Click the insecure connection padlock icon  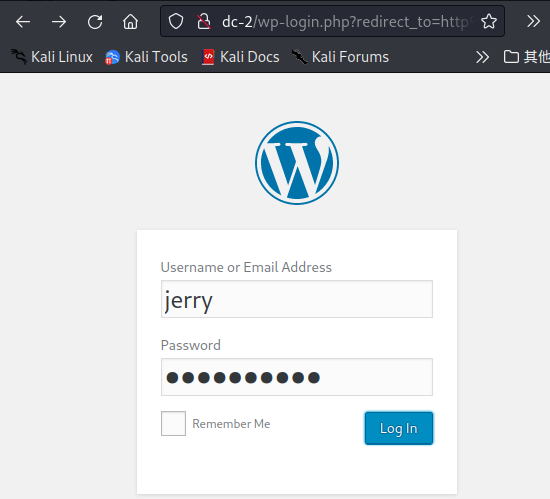(x=203, y=22)
